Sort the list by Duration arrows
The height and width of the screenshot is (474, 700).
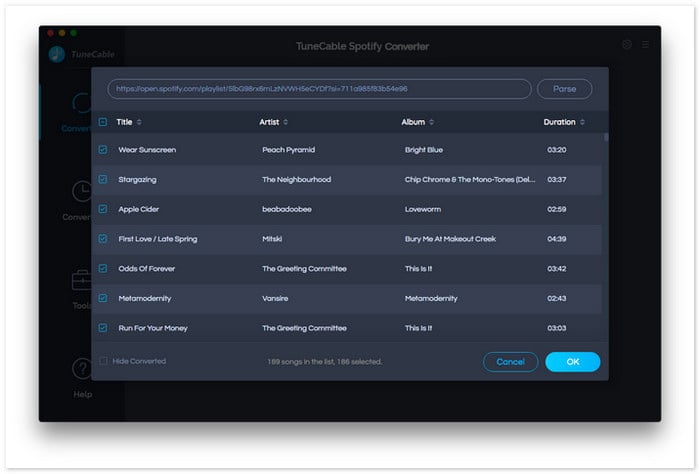(x=582, y=122)
